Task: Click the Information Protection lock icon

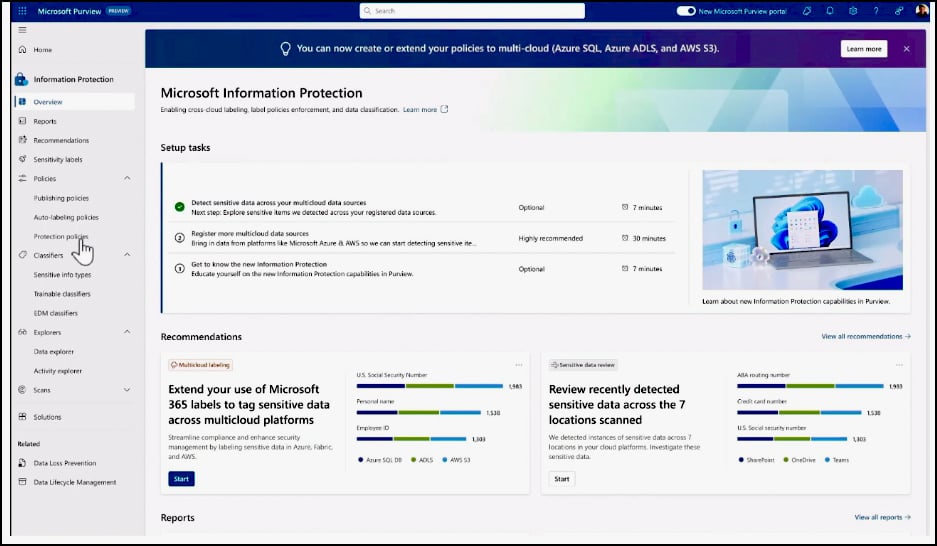Action: point(21,79)
